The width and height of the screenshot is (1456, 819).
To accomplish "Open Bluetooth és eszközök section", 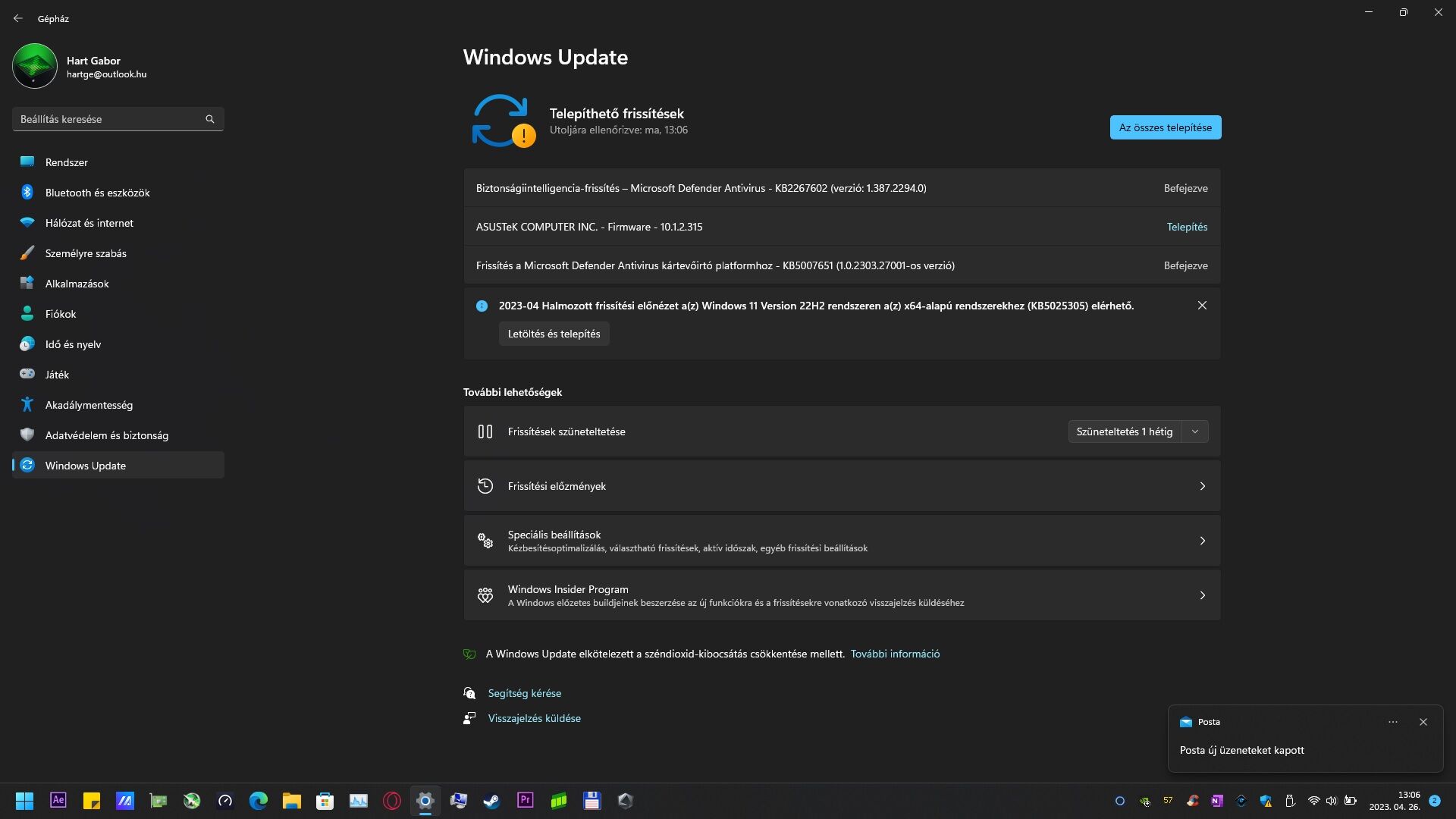I will pyautogui.click(x=118, y=193).
